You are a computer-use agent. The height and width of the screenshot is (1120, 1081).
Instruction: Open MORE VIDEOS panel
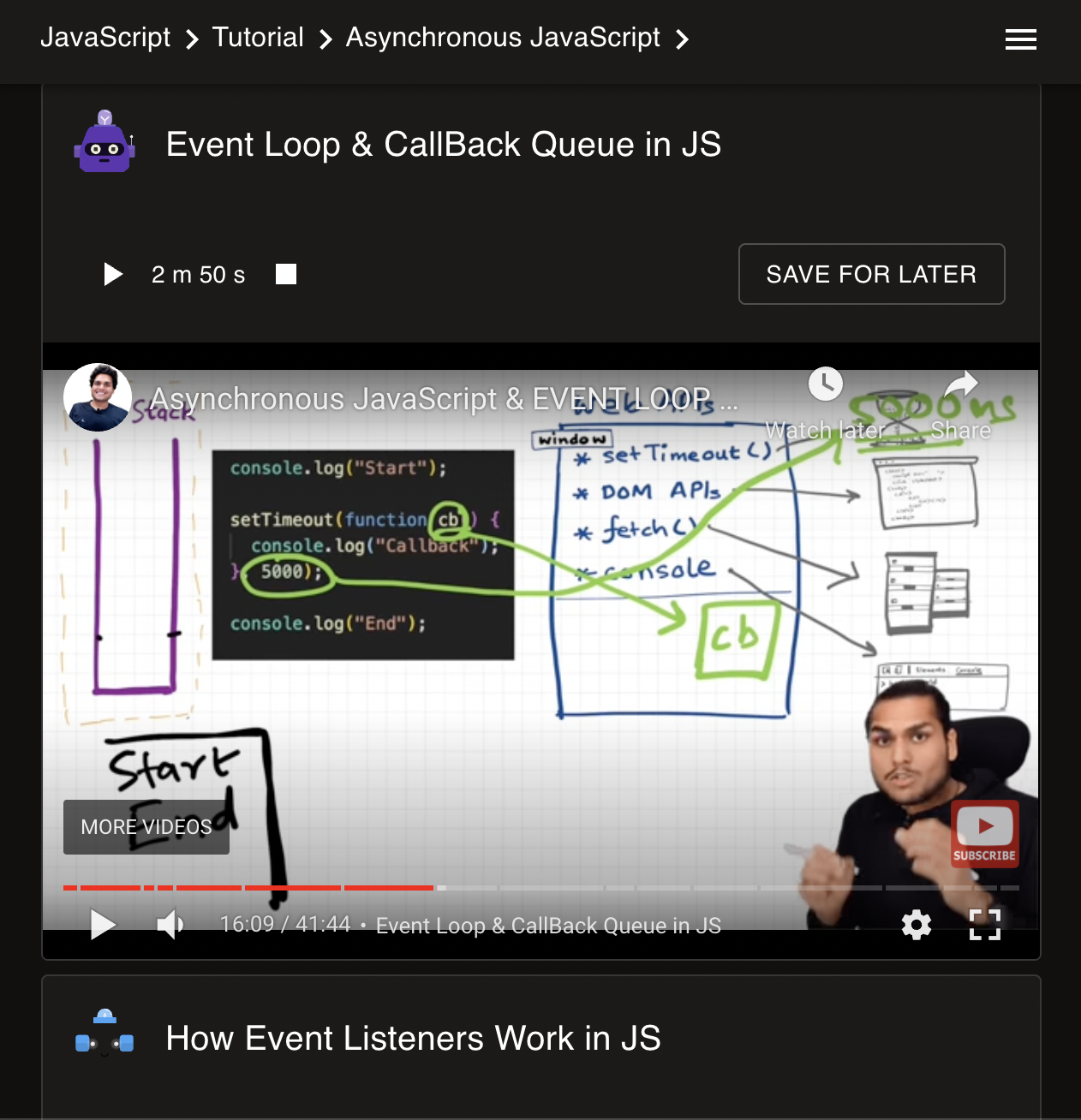point(146,827)
